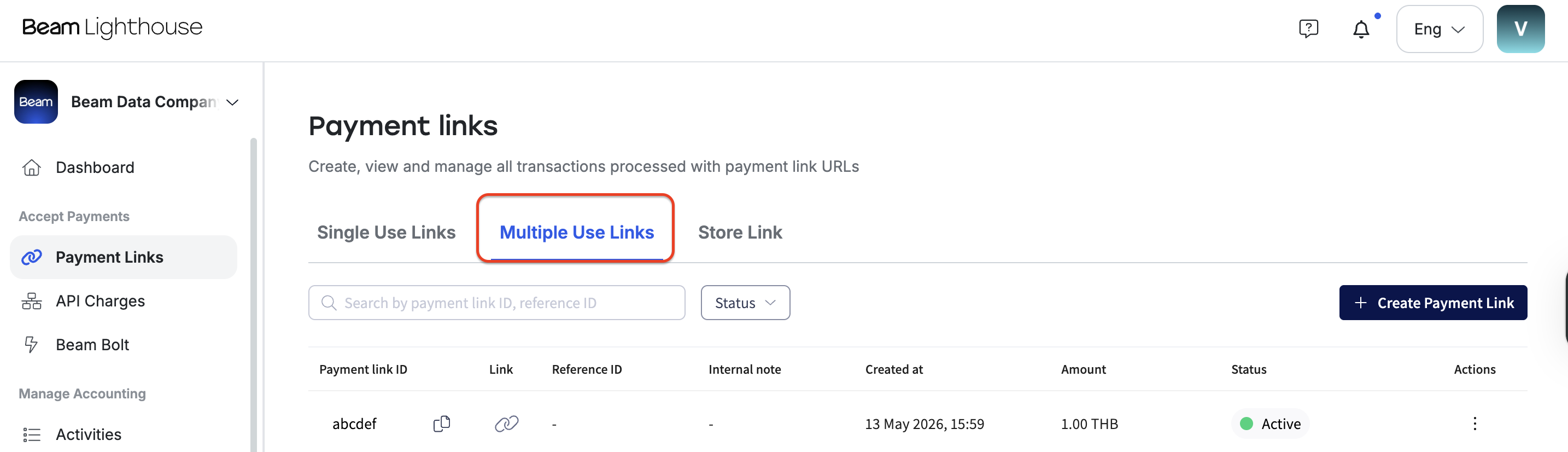Open the Status filter dropdown
1568x452 pixels.
(745, 303)
